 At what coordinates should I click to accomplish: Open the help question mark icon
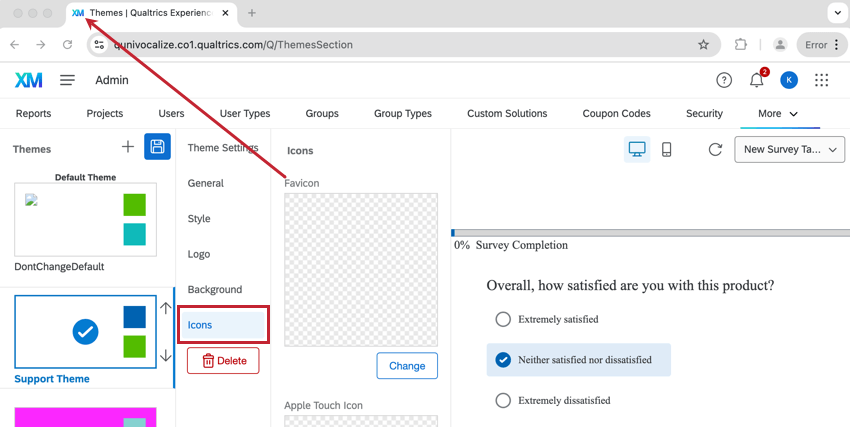tap(724, 80)
